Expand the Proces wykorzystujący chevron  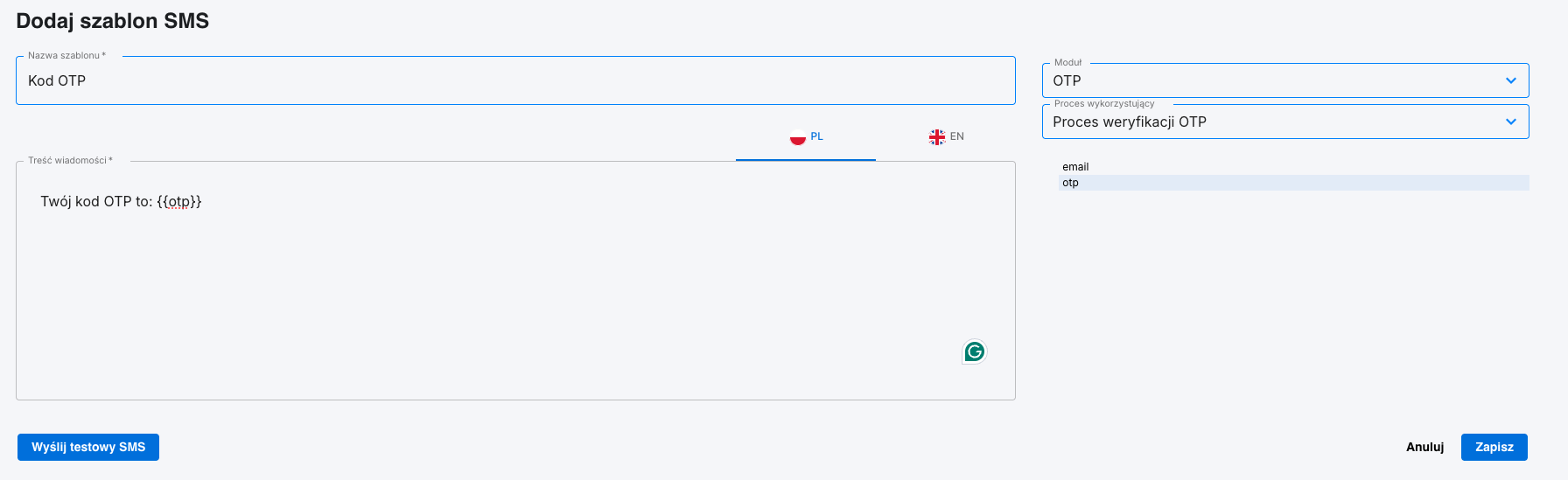click(x=1510, y=122)
